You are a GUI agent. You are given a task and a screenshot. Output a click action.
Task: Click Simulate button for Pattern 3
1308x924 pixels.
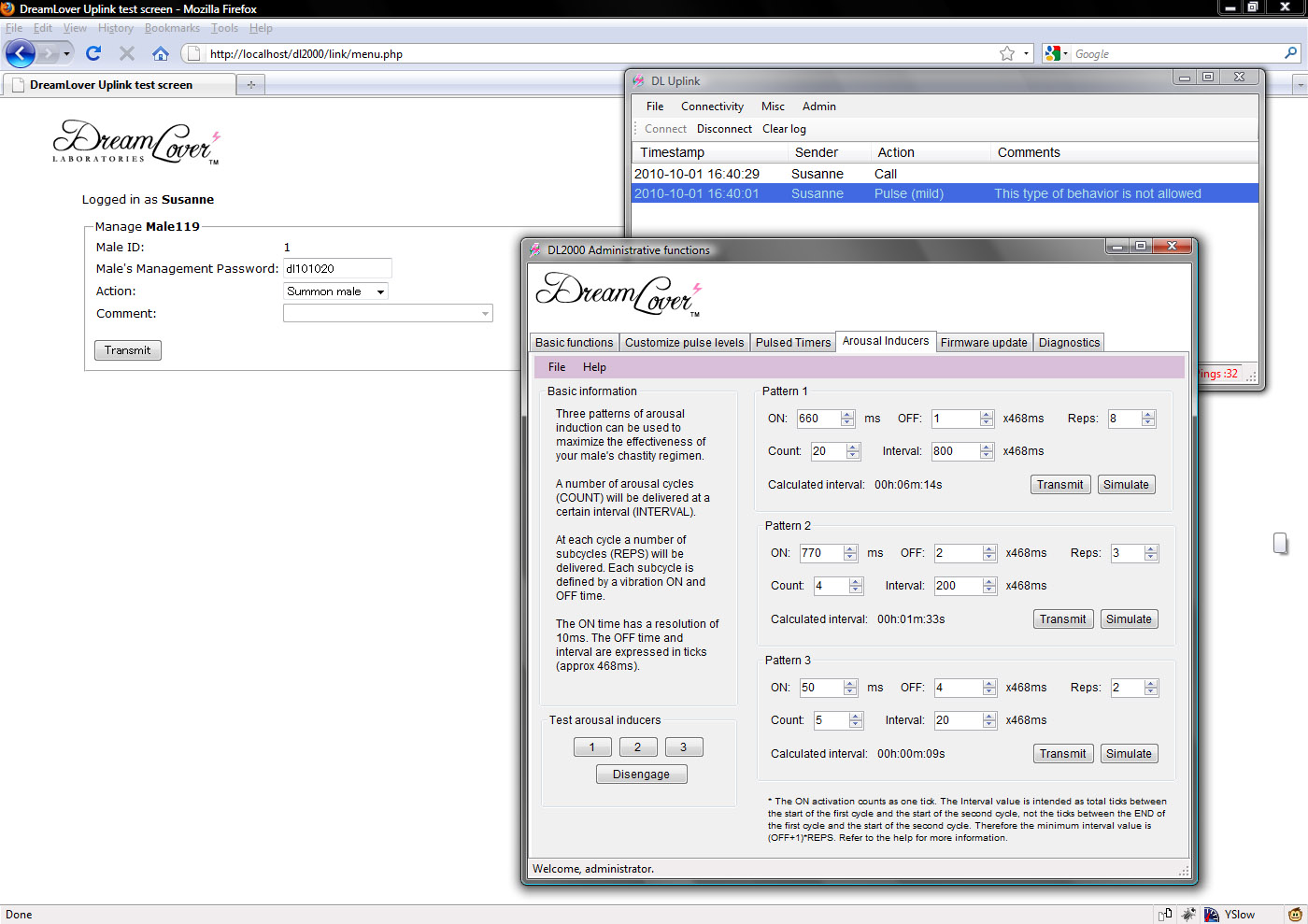coord(1129,754)
